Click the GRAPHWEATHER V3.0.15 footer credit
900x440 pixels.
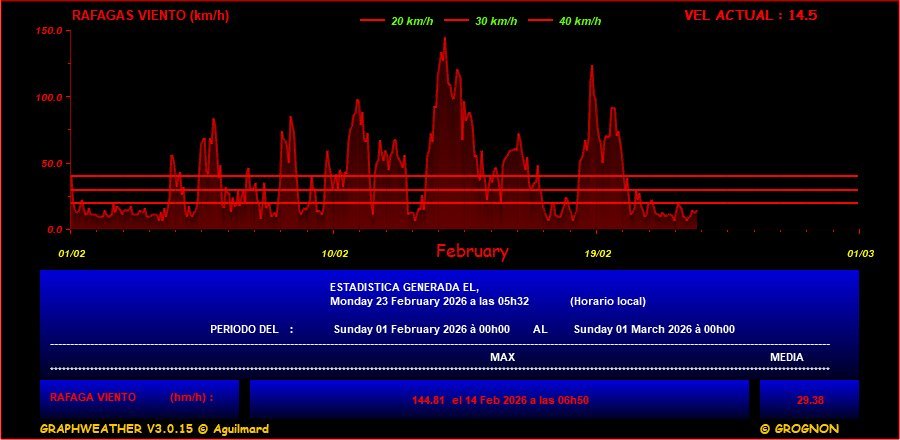(x=154, y=429)
